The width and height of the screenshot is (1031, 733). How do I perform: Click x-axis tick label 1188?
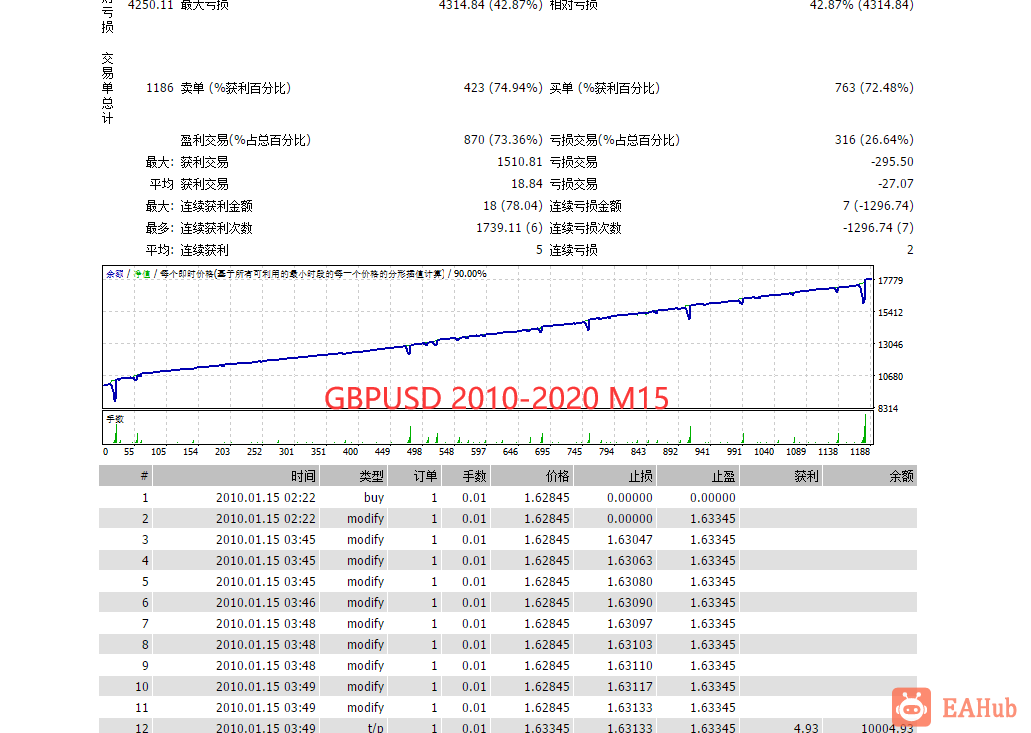[x=860, y=452]
